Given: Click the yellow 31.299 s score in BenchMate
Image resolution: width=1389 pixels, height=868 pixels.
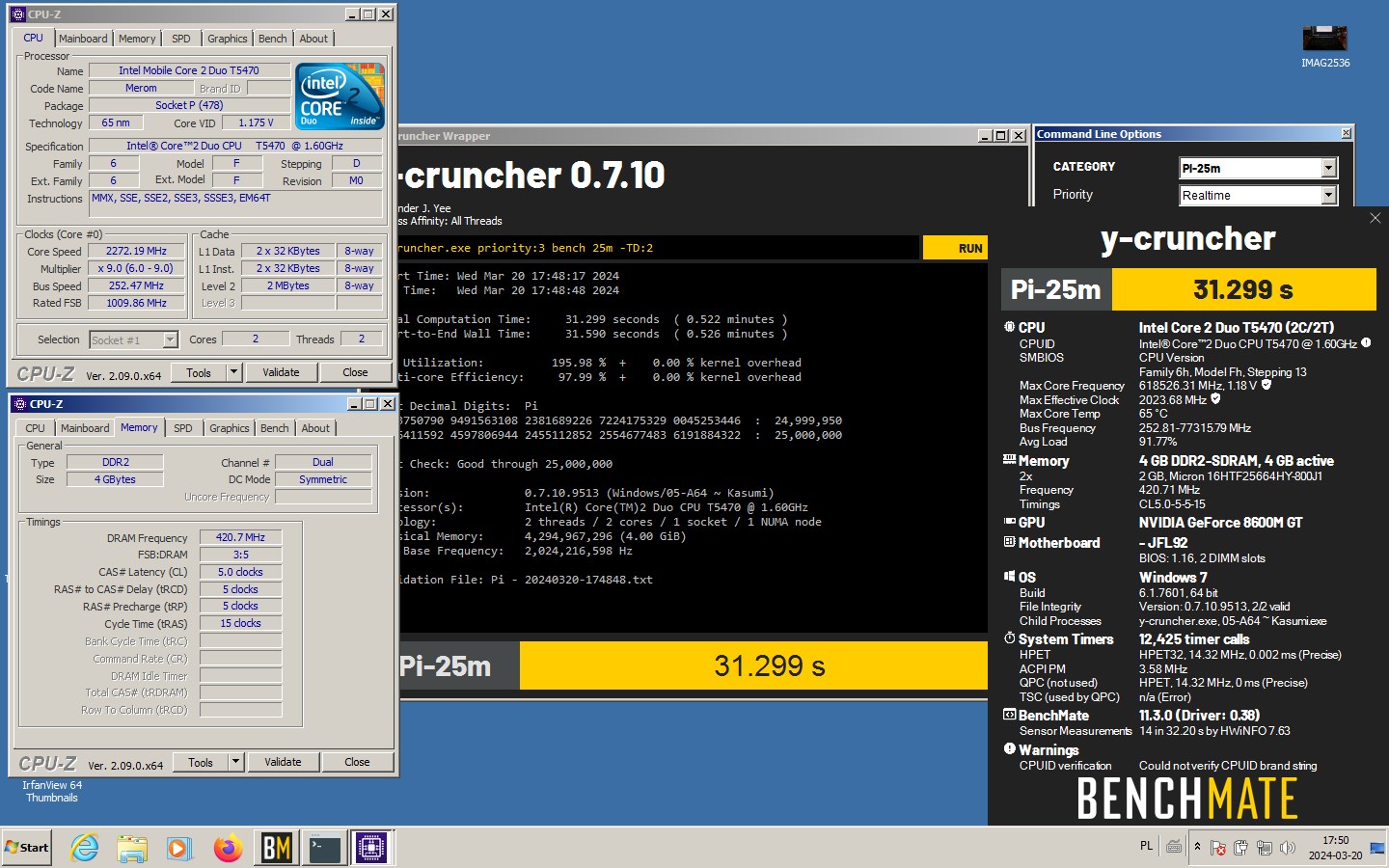Looking at the screenshot, I should point(1243,289).
